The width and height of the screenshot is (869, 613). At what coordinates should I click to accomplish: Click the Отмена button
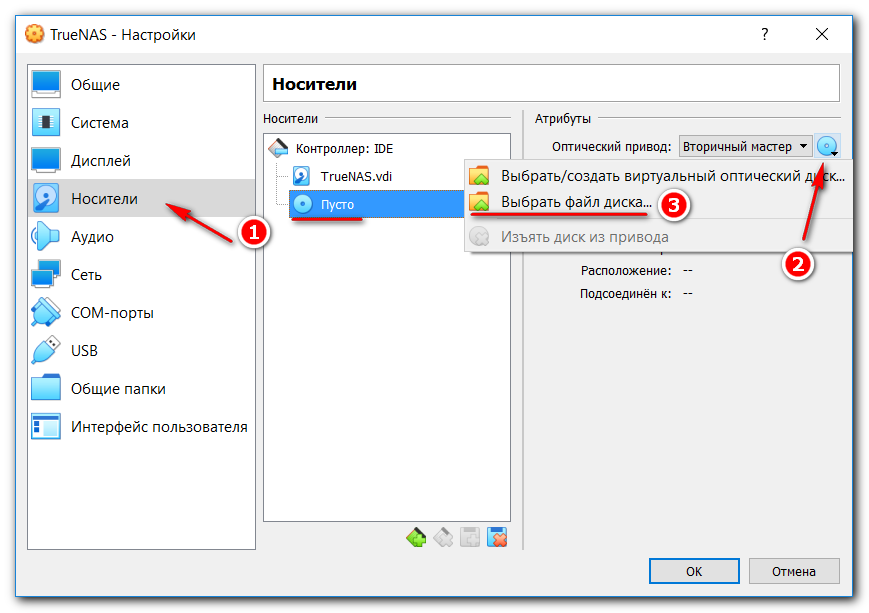click(x=794, y=571)
